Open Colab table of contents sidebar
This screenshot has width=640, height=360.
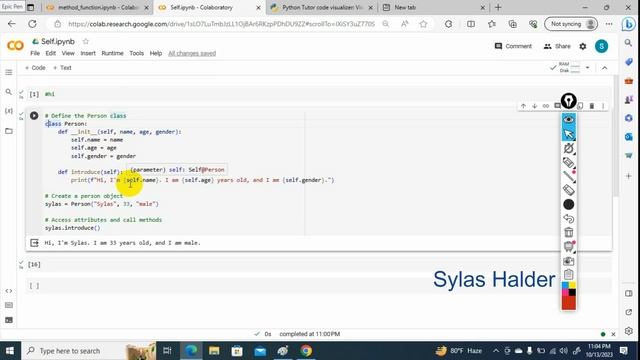9,72
